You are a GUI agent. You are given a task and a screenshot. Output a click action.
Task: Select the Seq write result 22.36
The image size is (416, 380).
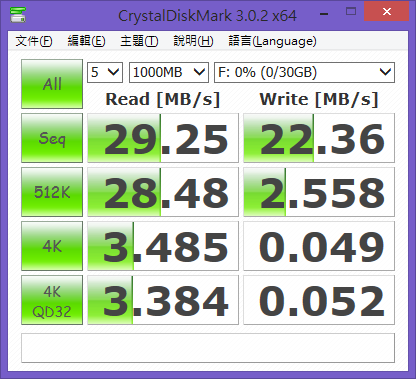point(319,138)
